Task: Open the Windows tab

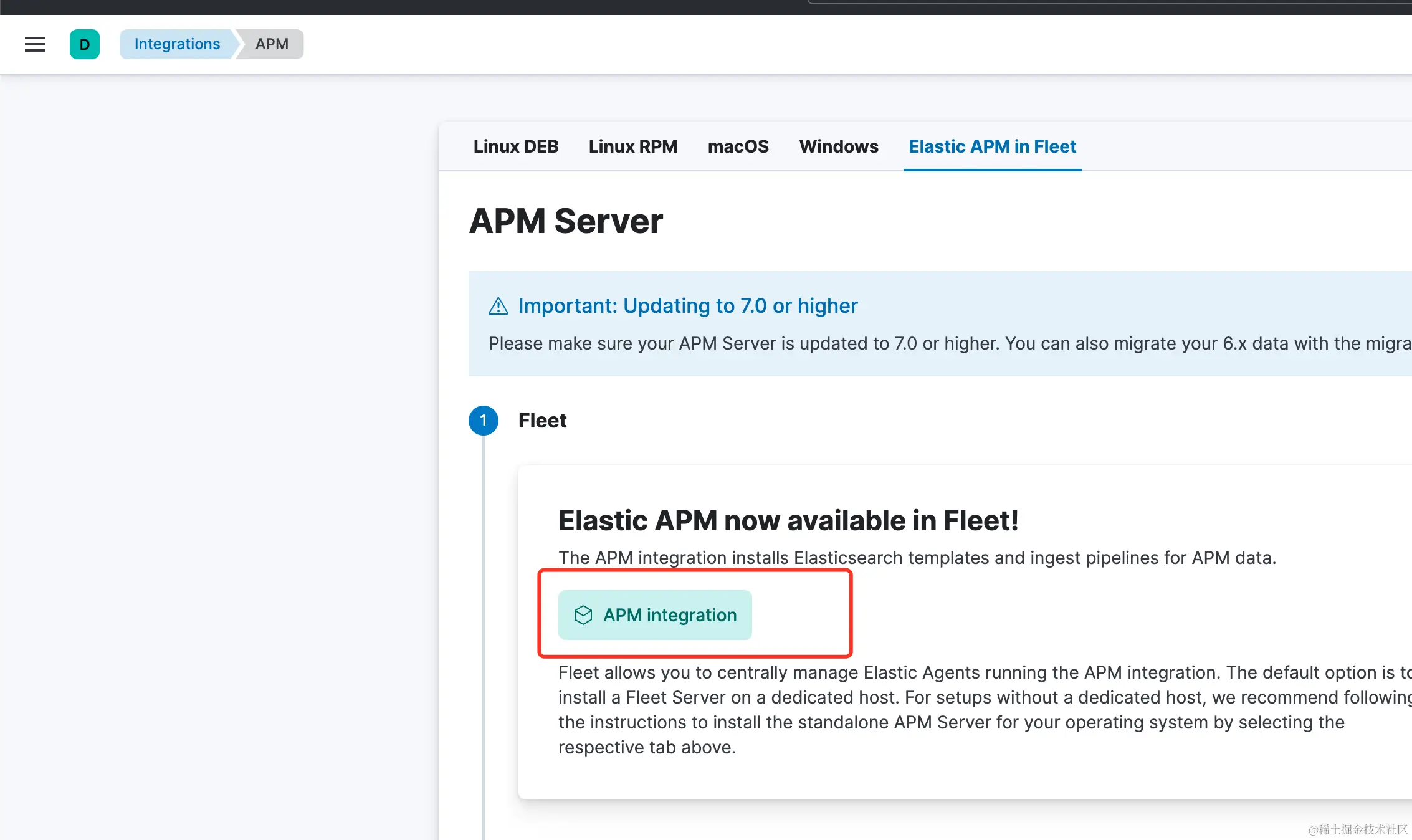Action: pos(839,146)
